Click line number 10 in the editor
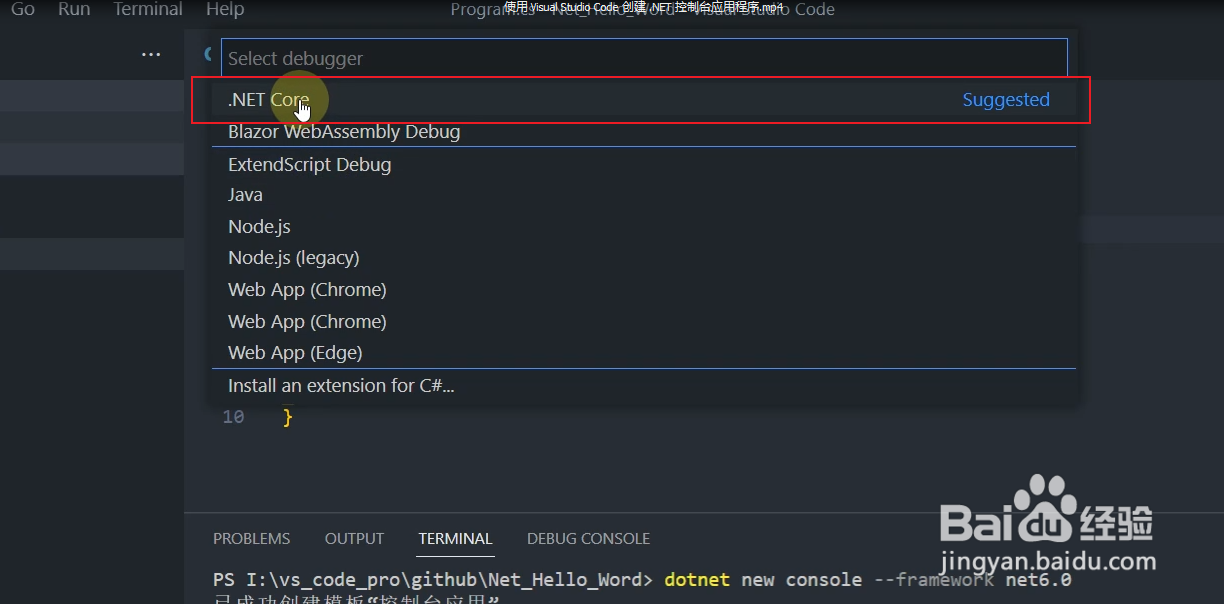 (233, 417)
